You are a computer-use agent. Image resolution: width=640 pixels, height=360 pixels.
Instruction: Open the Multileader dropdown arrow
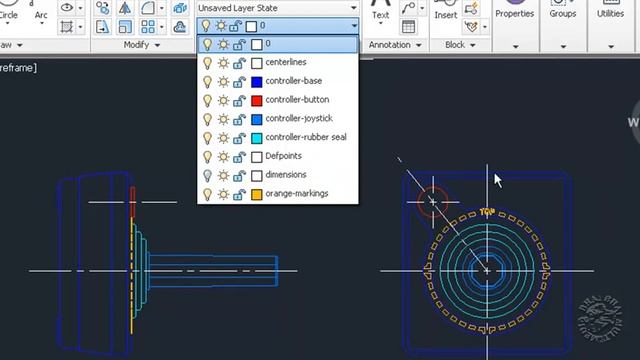tap(422, 8)
